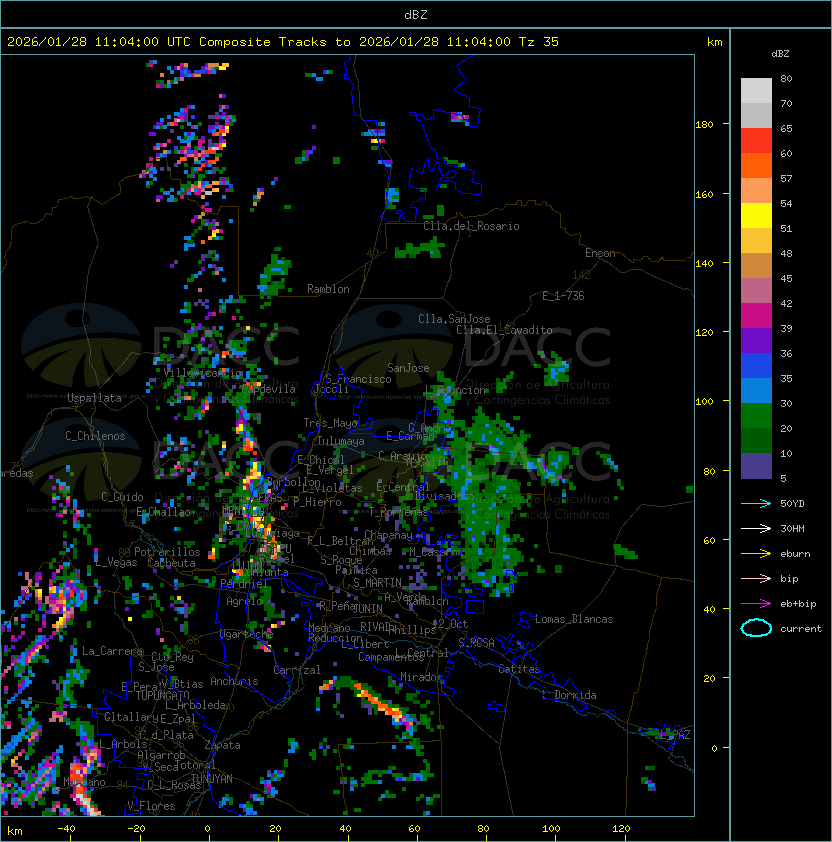The width and height of the screenshot is (832, 842).
Task: Click the 'S_MARTIN' map label
Action: point(377,583)
